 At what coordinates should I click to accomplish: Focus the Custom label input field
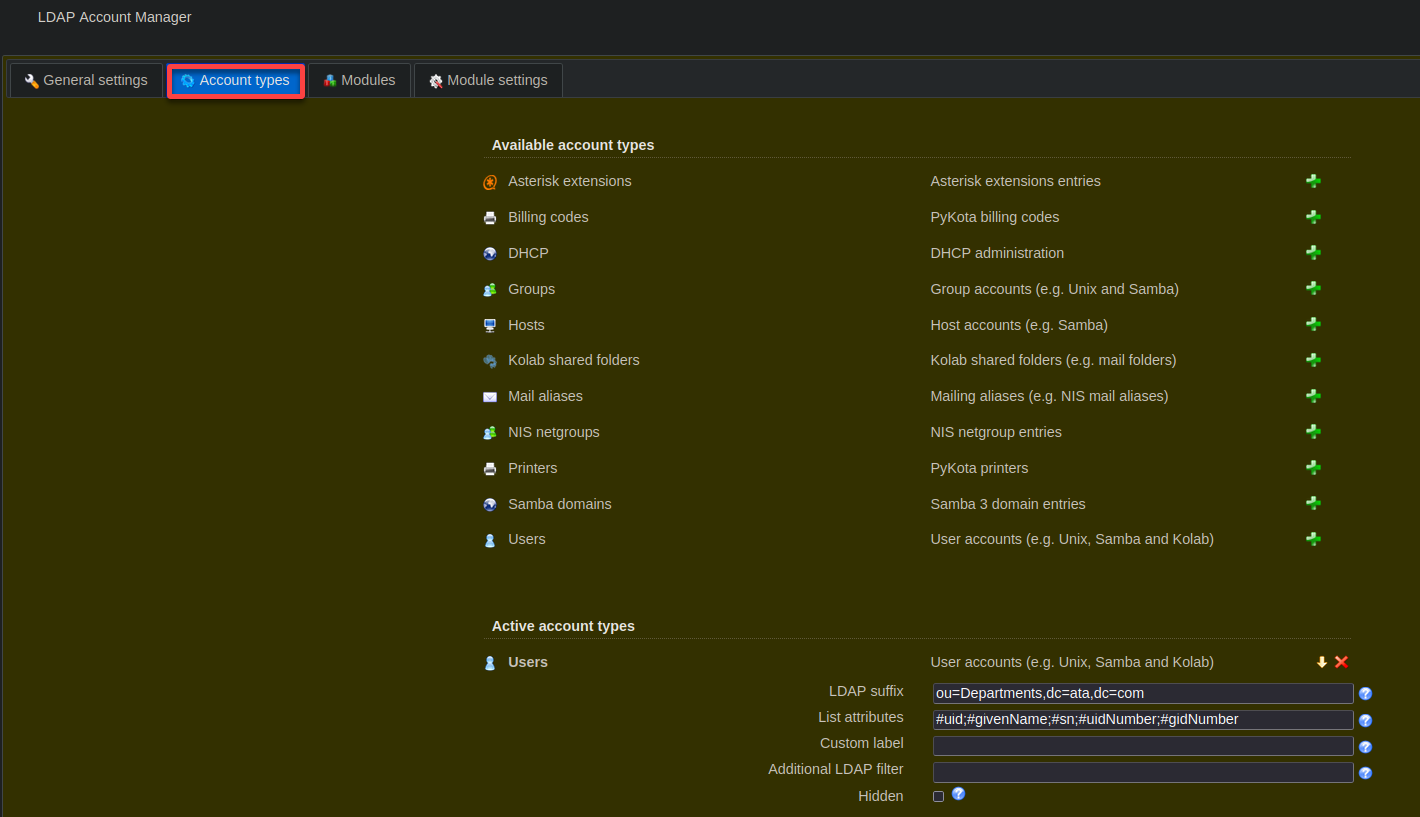pyautogui.click(x=1143, y=746)
